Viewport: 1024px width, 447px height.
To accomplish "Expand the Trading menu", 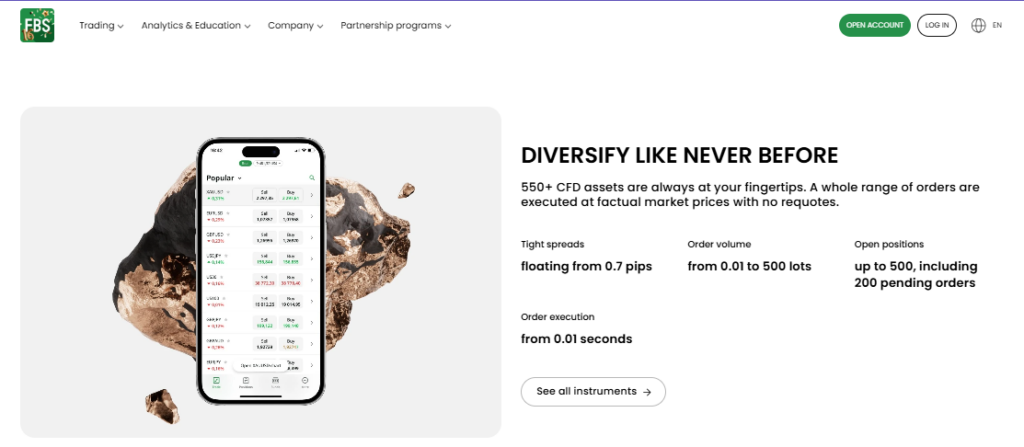I will (x=101, y=25).
